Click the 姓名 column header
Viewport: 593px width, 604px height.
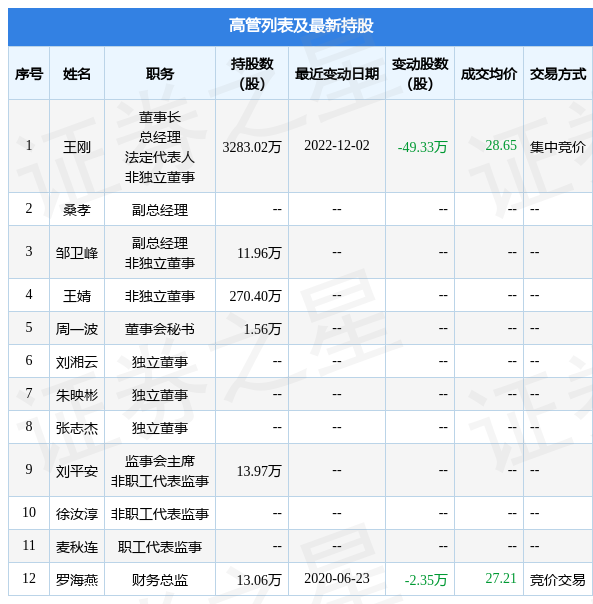point(77,74)
